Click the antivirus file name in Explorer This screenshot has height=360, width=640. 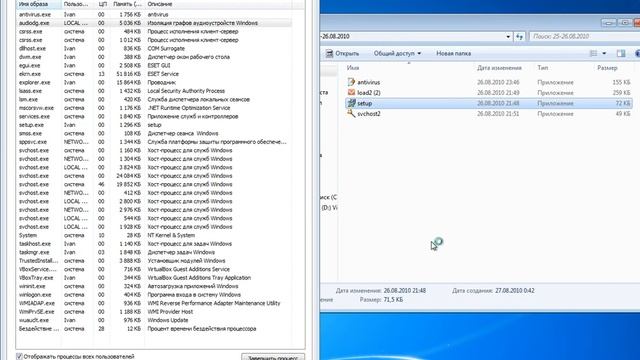click(x=369, y=82)
